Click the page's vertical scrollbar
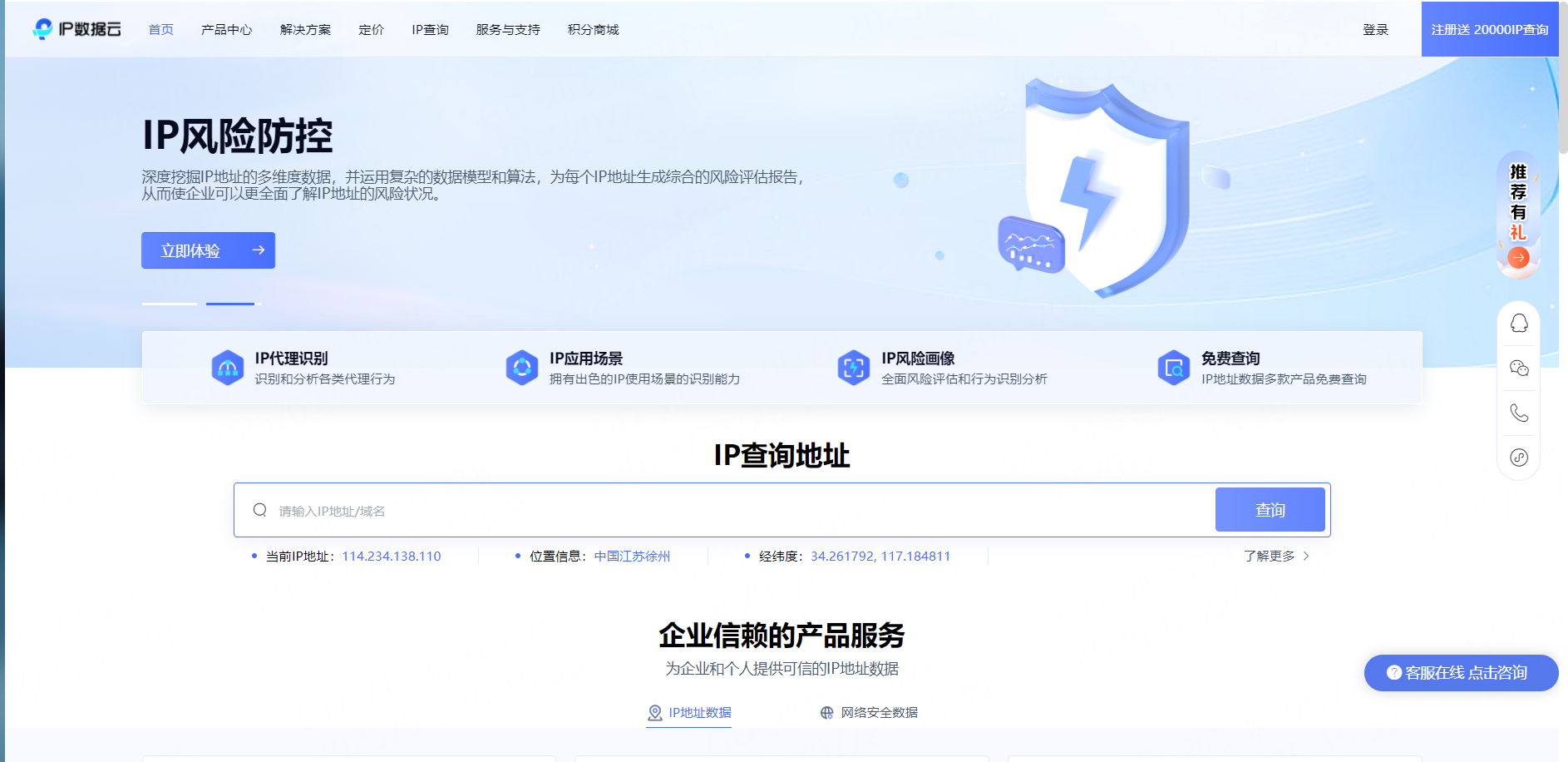 [x=1563, y=79]
